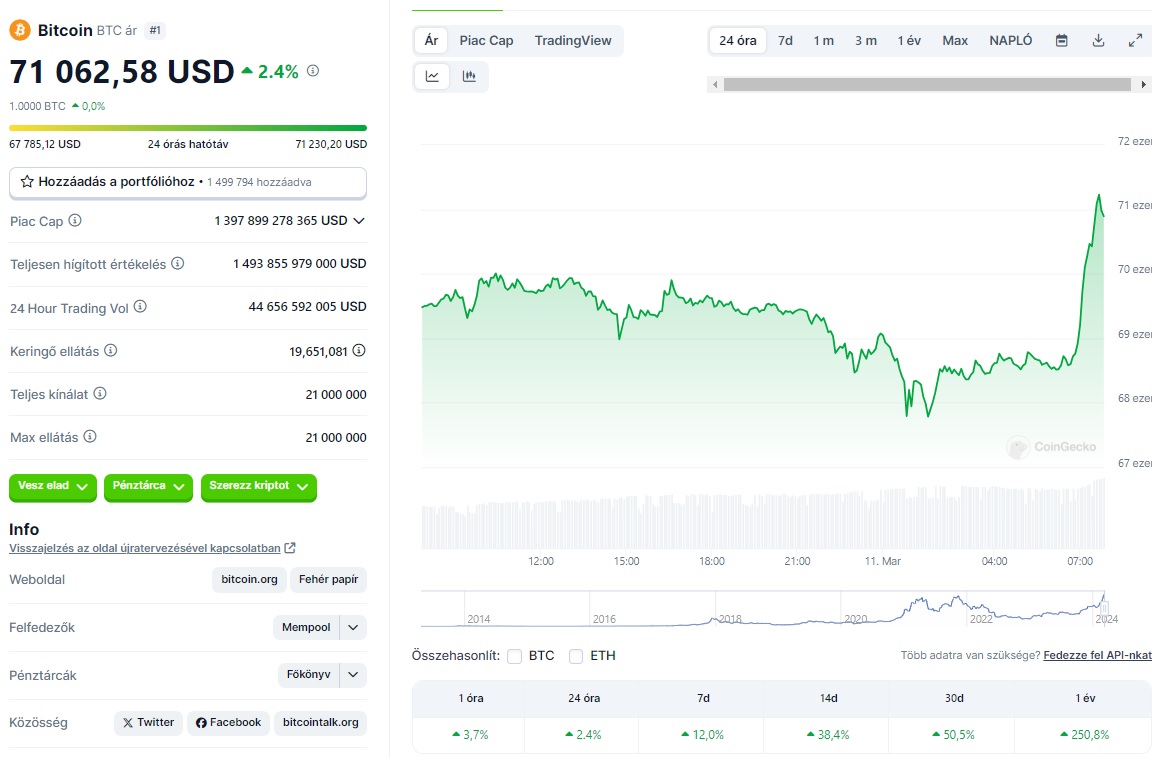
Task: Open the Facebook community link
Action: tap(228, 723)
